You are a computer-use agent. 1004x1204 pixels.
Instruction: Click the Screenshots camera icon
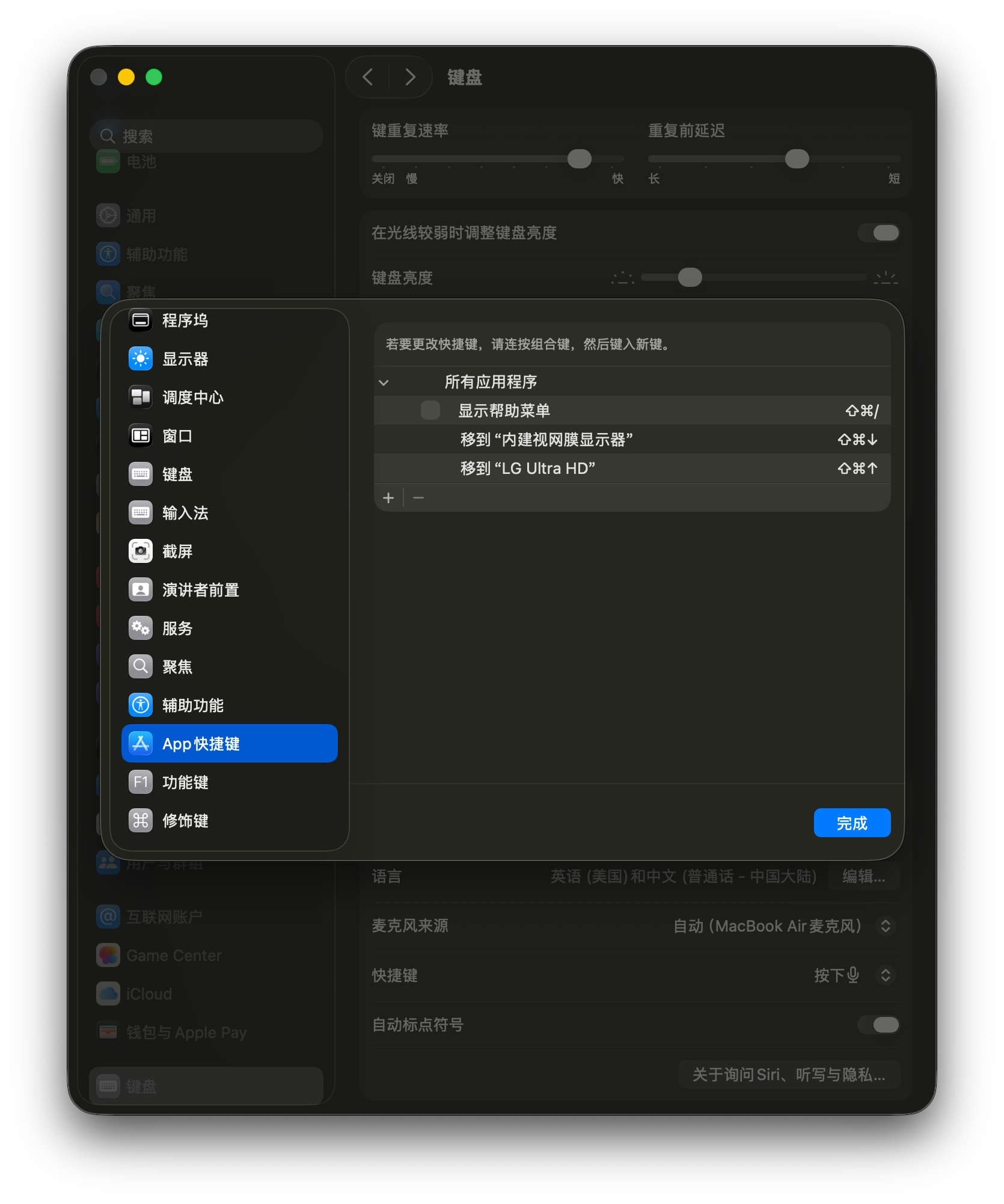141,551
